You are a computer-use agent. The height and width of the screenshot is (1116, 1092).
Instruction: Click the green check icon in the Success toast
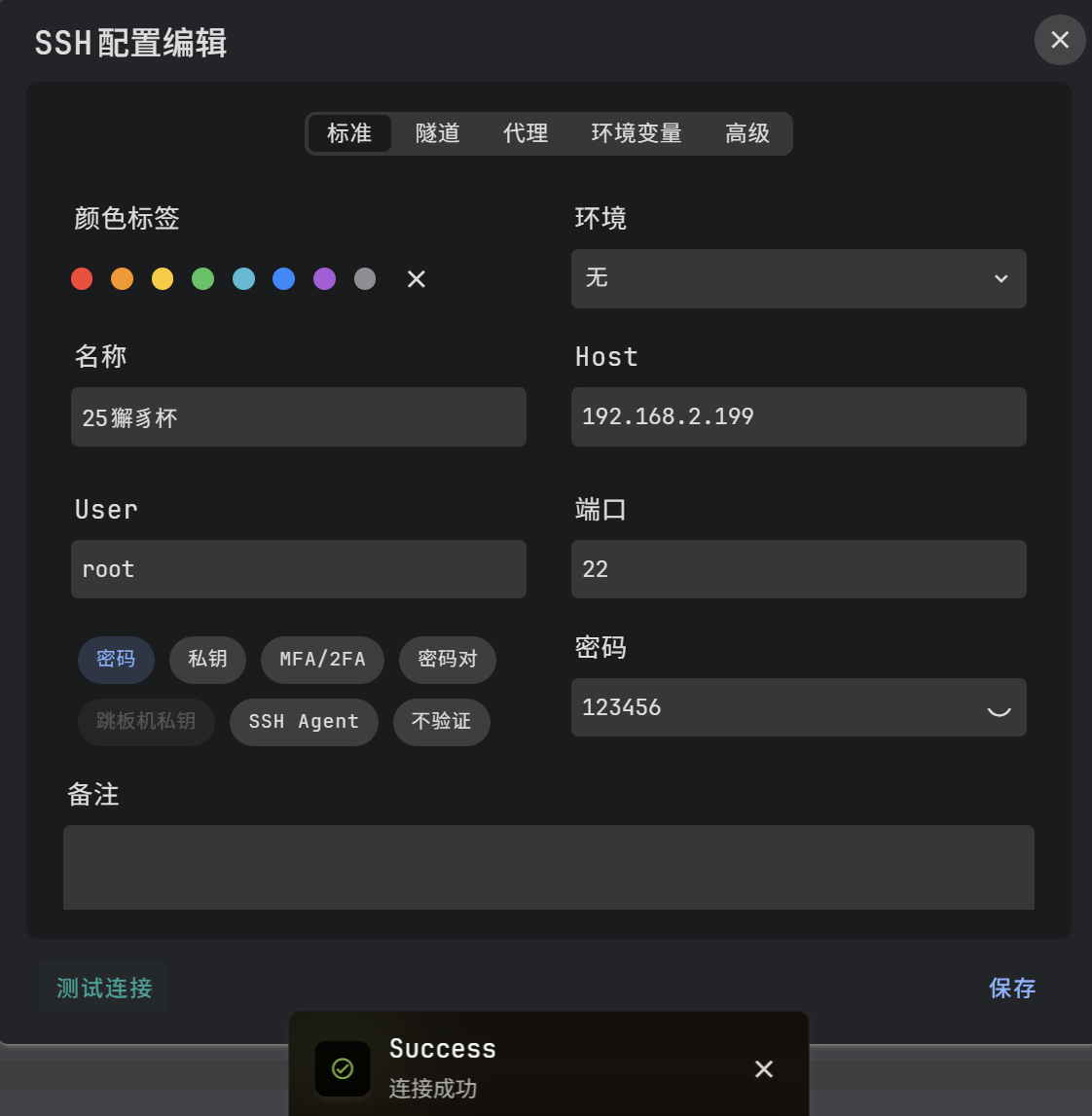[x=343, y=1069]
